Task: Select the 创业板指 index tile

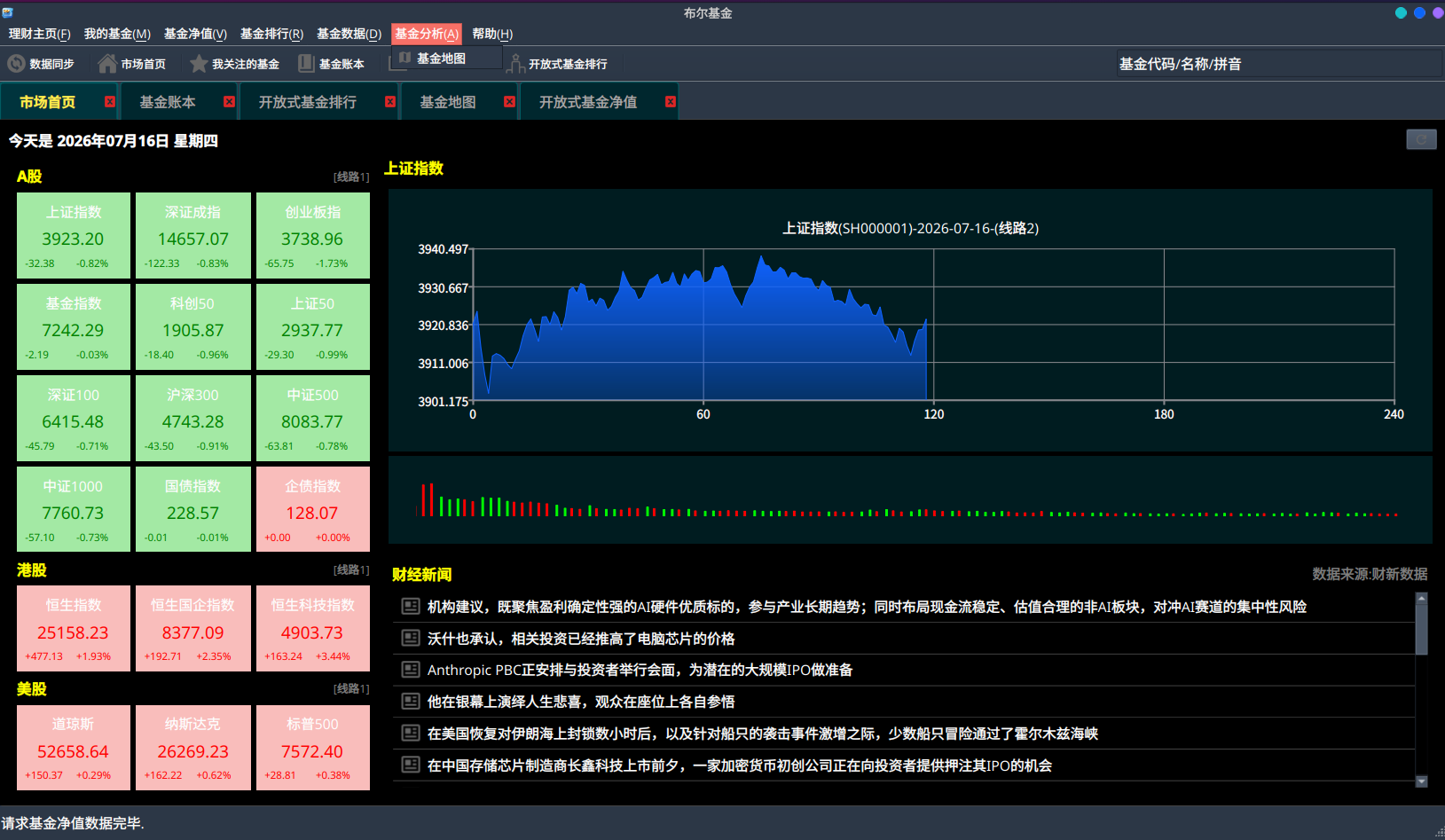Action: [313, 236]
